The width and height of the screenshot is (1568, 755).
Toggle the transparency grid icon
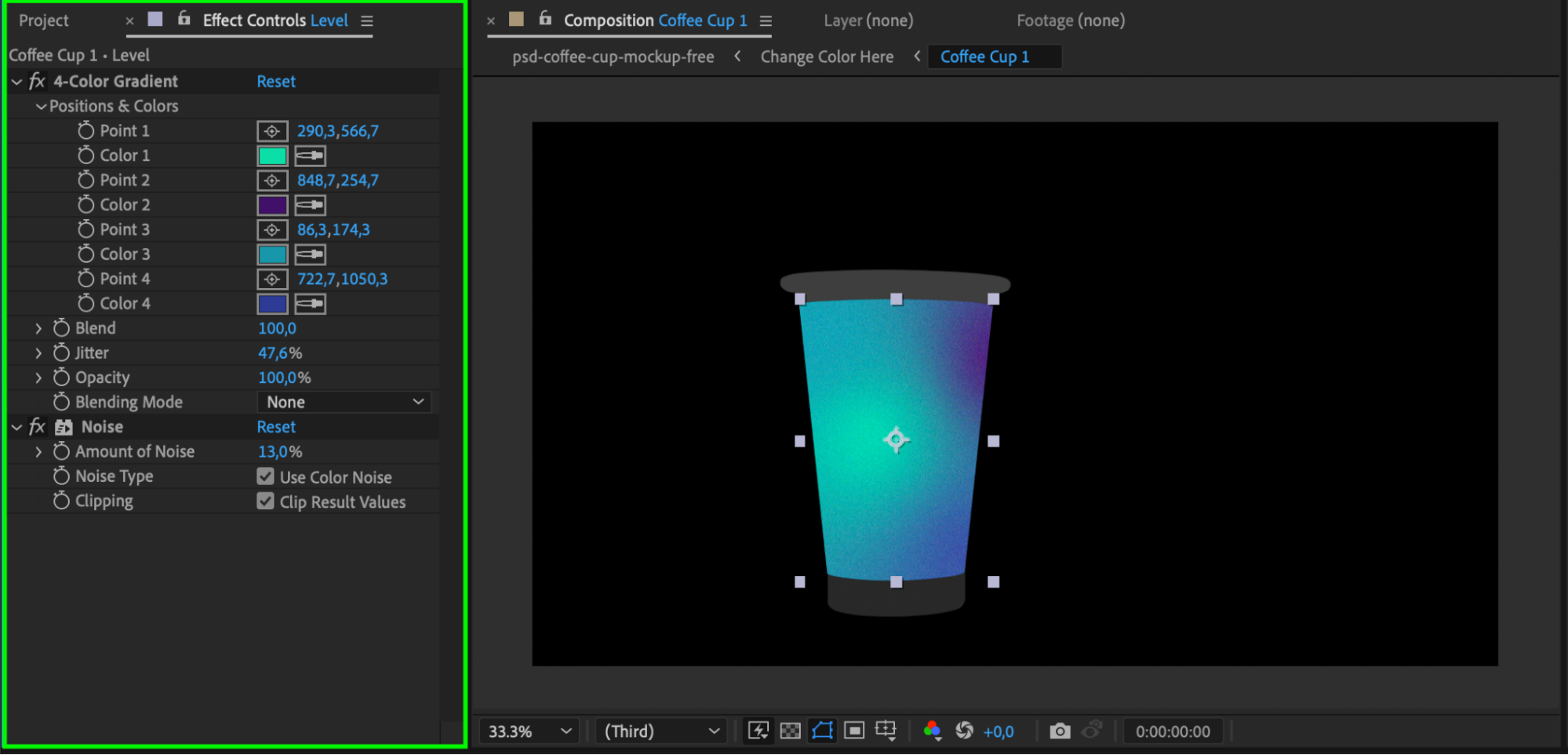click(x=791, y=731)
